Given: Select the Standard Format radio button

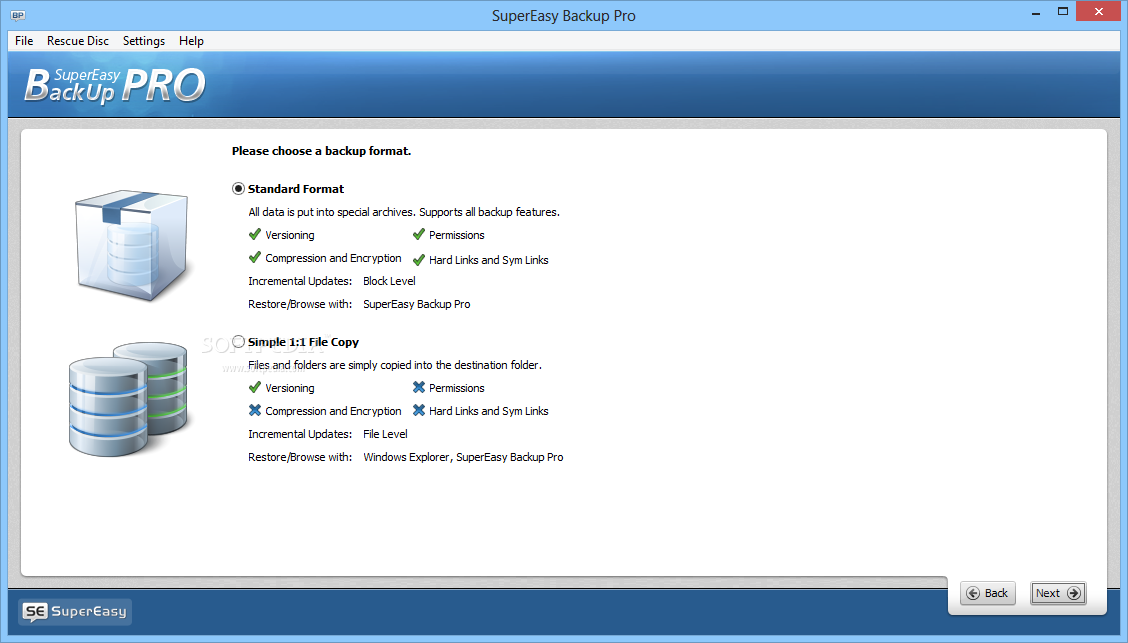Looking at the screenshot, I should click(238, 188).
